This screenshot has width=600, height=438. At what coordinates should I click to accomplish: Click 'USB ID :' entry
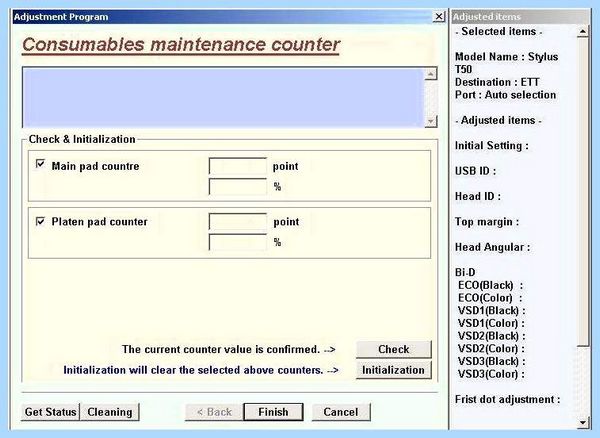(475, 171)
